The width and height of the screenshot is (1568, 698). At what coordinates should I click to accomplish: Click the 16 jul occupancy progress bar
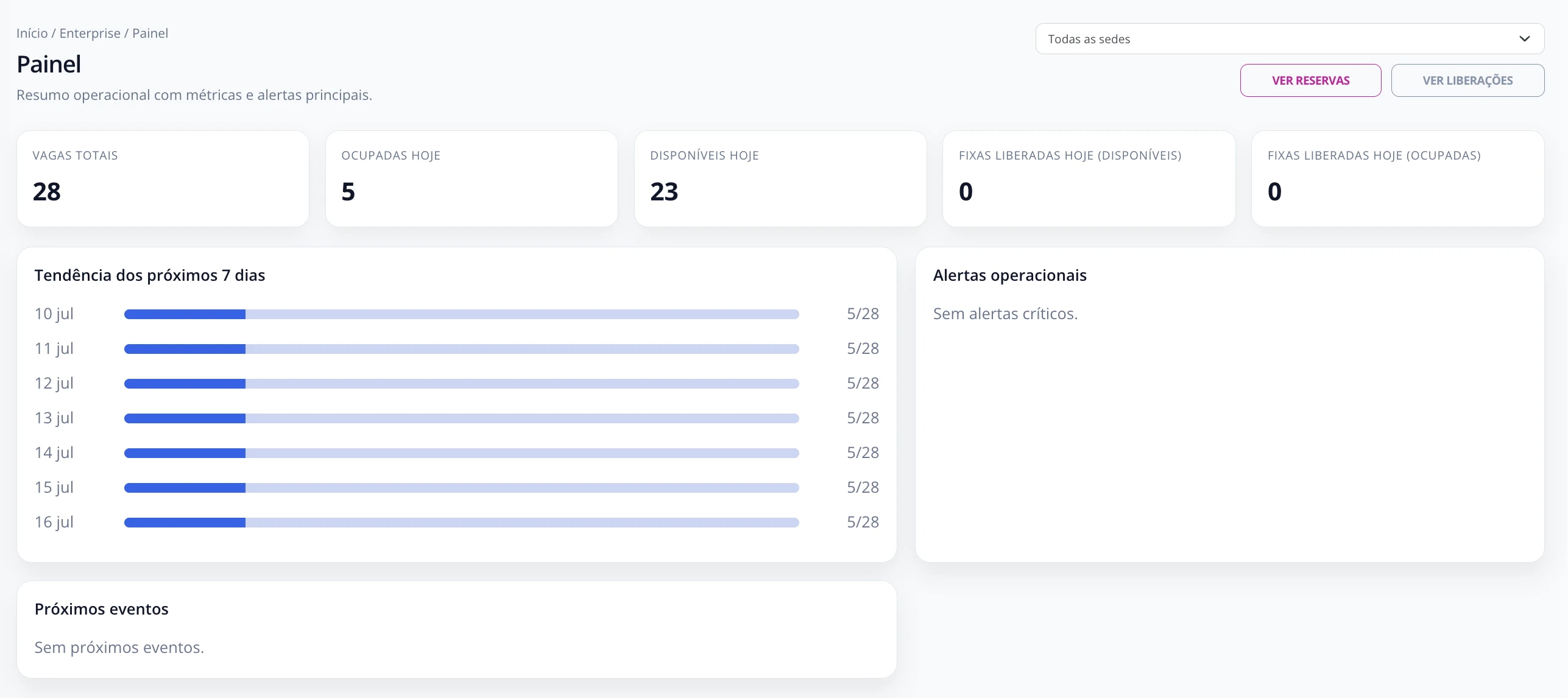[462, 523]
